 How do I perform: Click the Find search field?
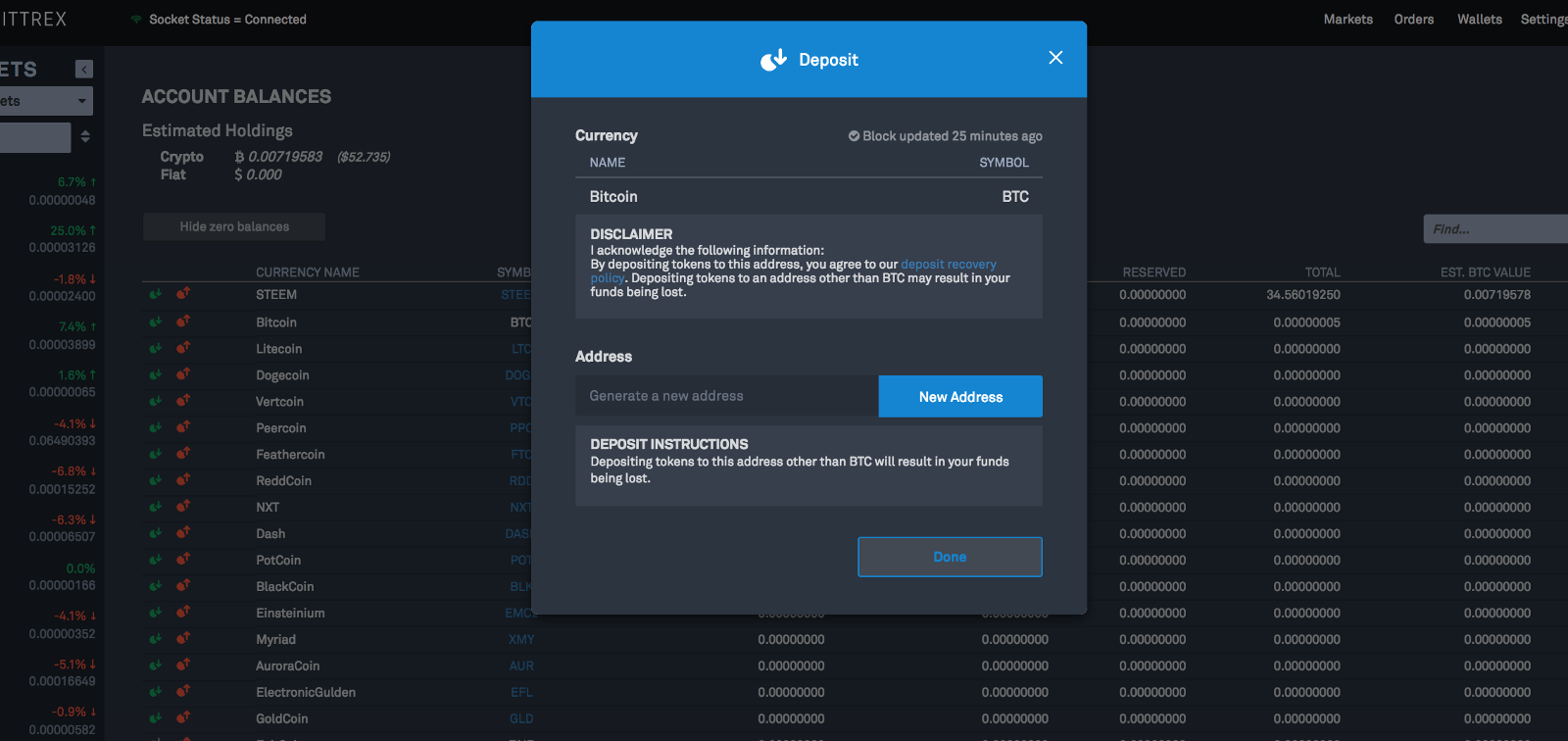point(1495,229)
